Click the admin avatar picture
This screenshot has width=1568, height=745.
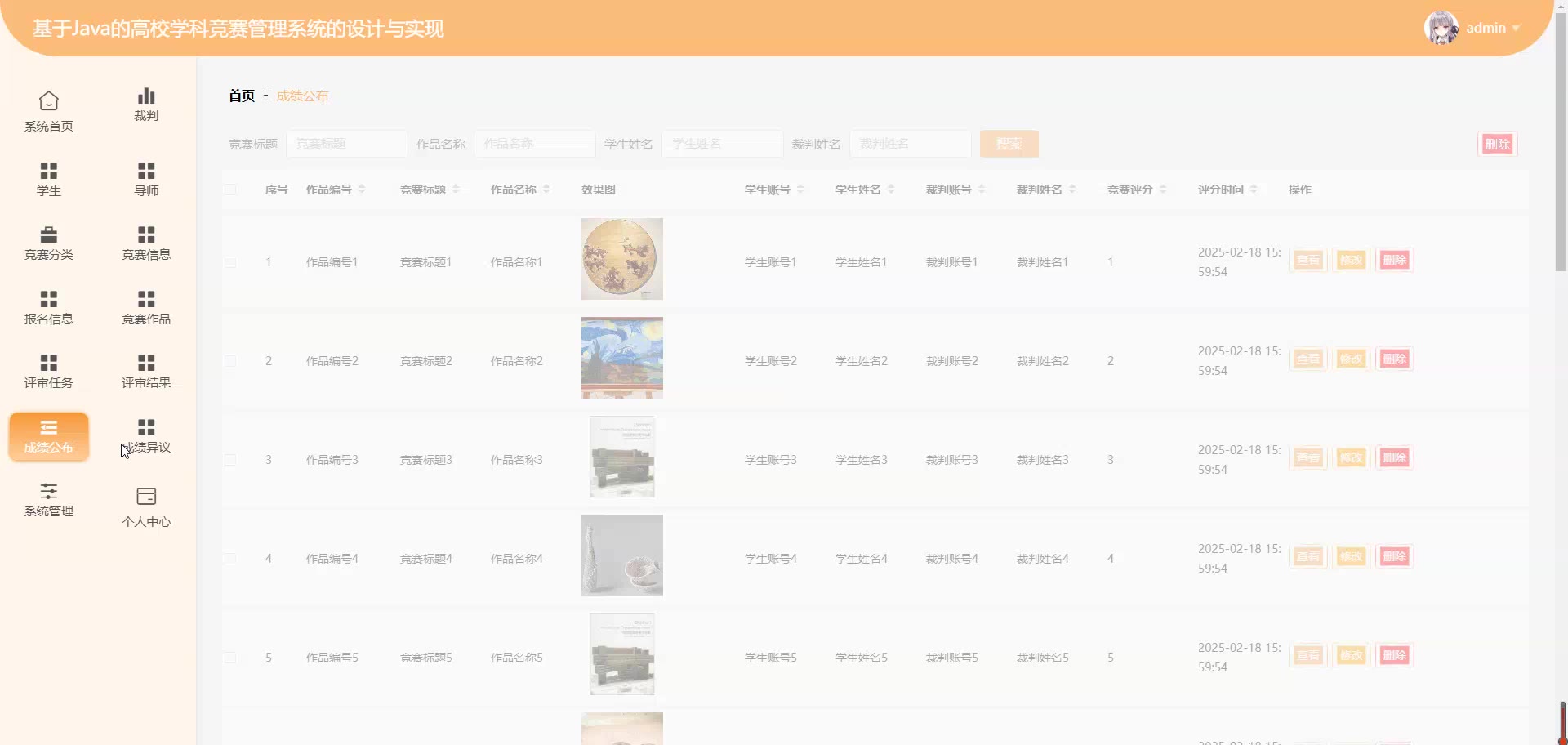tap(1441, 28)
